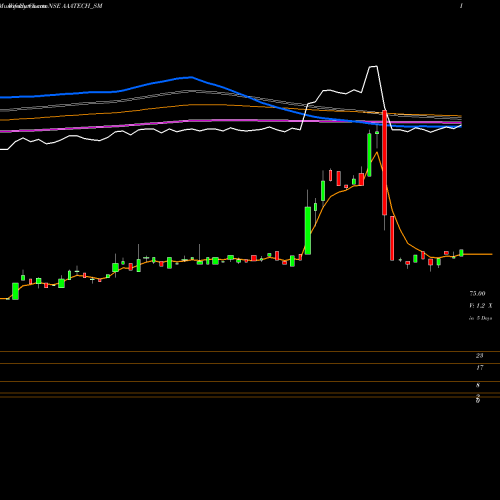
Task: Click the tallest red candlestick
Action: coord(384,163)
